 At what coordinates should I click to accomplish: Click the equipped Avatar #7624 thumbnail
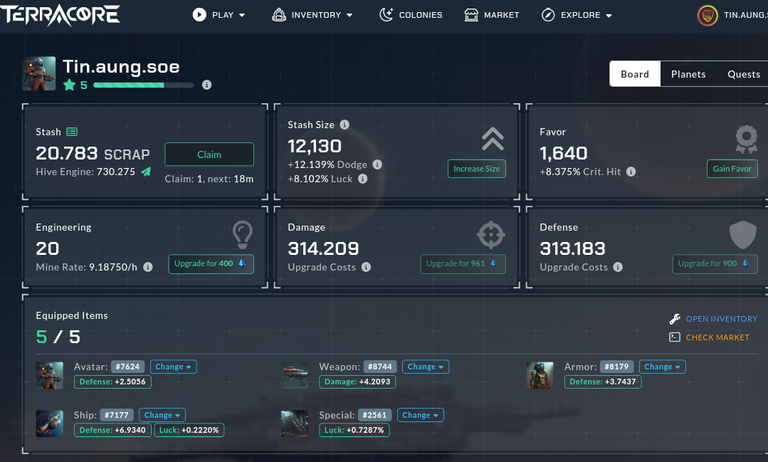click(49, 375)
